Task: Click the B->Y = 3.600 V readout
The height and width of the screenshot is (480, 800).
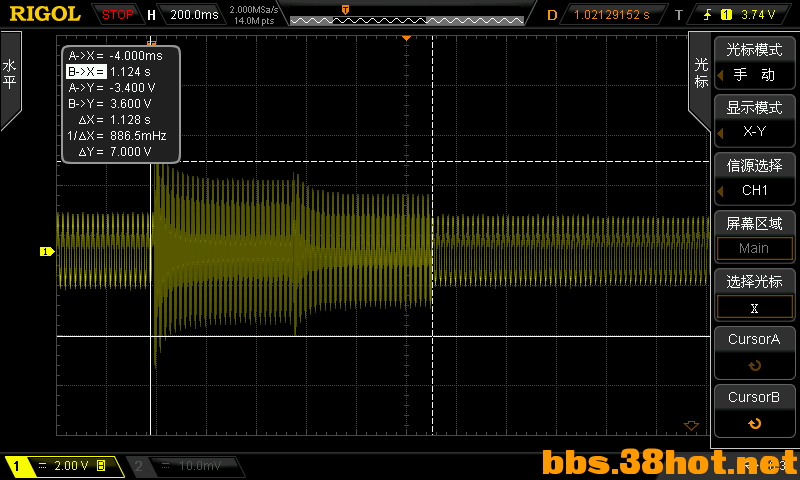Action: (110, 104)
